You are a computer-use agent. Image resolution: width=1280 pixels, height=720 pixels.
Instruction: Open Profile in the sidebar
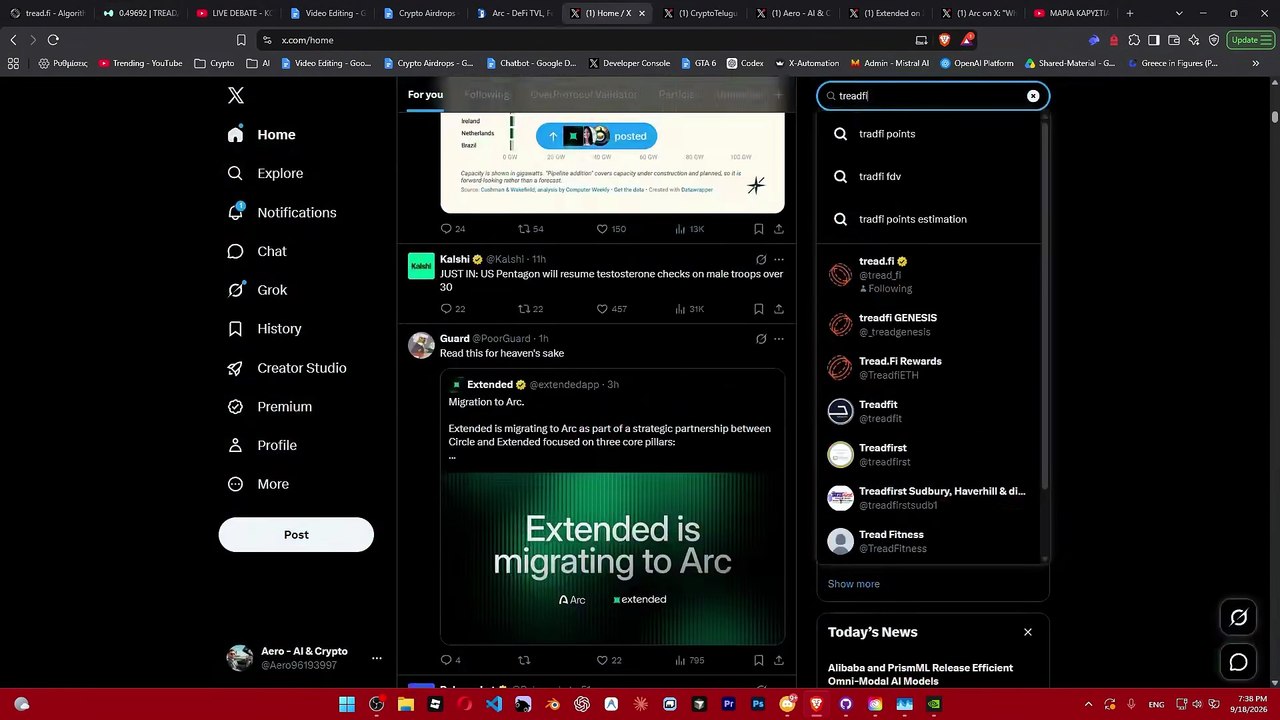tap(263, 445)
